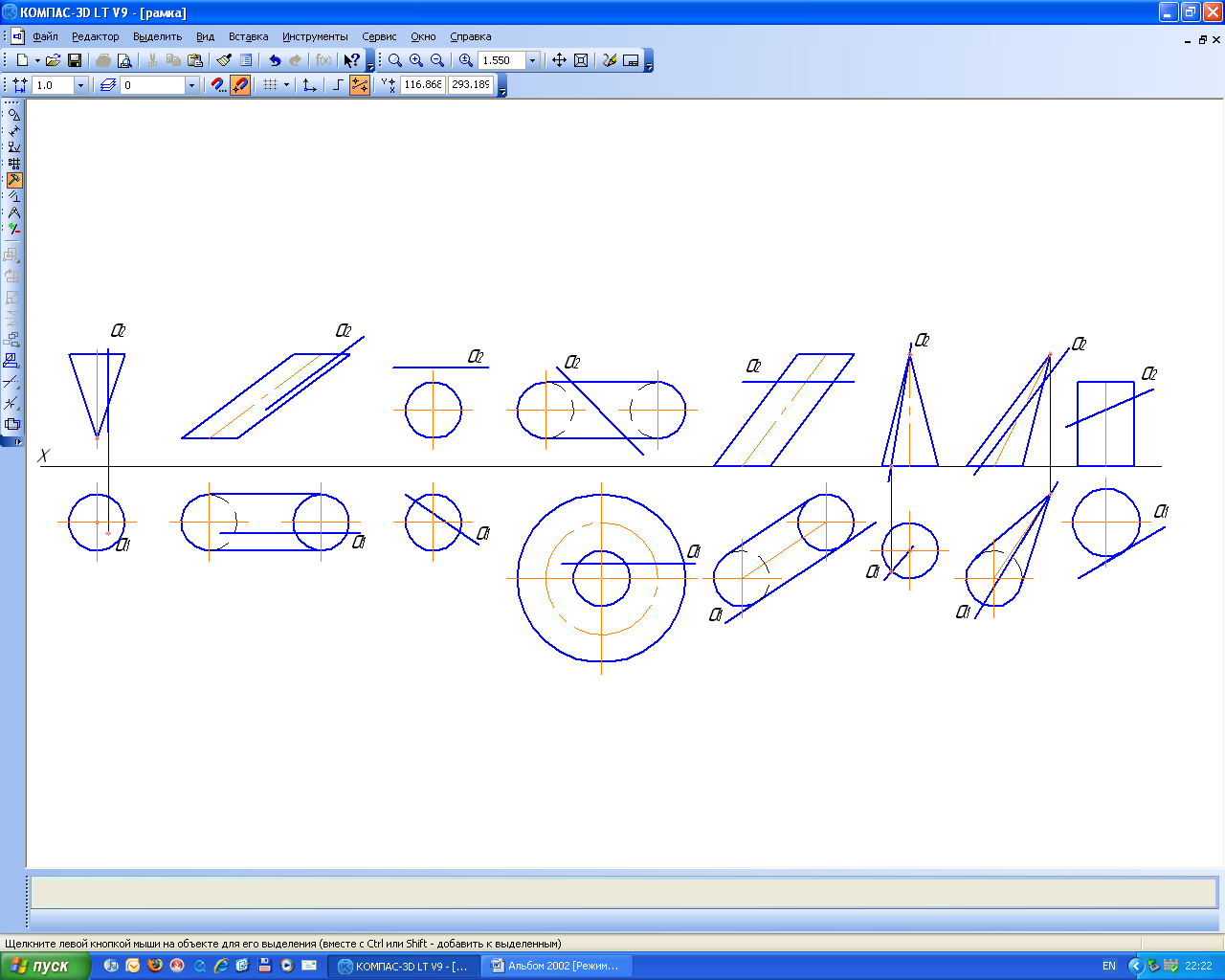The width and height of the screenshot is (1225, 980).
Task: Select the active Editing hammer tool panel
Action: coord(13,180)
